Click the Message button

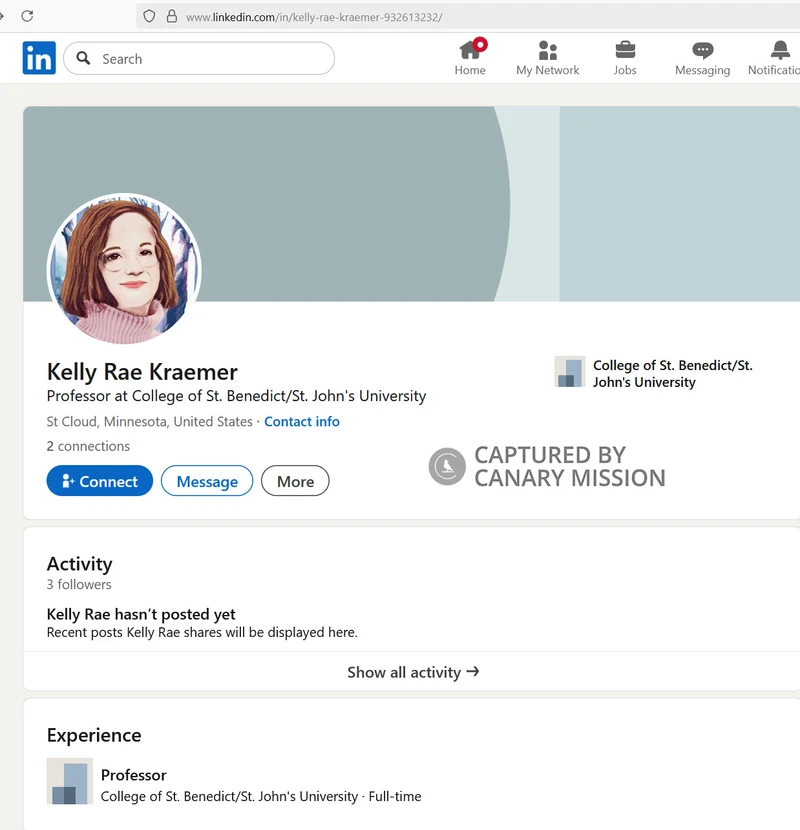click(207, 481)
